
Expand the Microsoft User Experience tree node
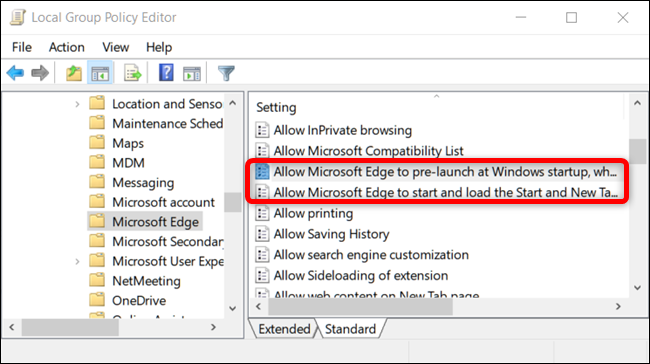77,262
